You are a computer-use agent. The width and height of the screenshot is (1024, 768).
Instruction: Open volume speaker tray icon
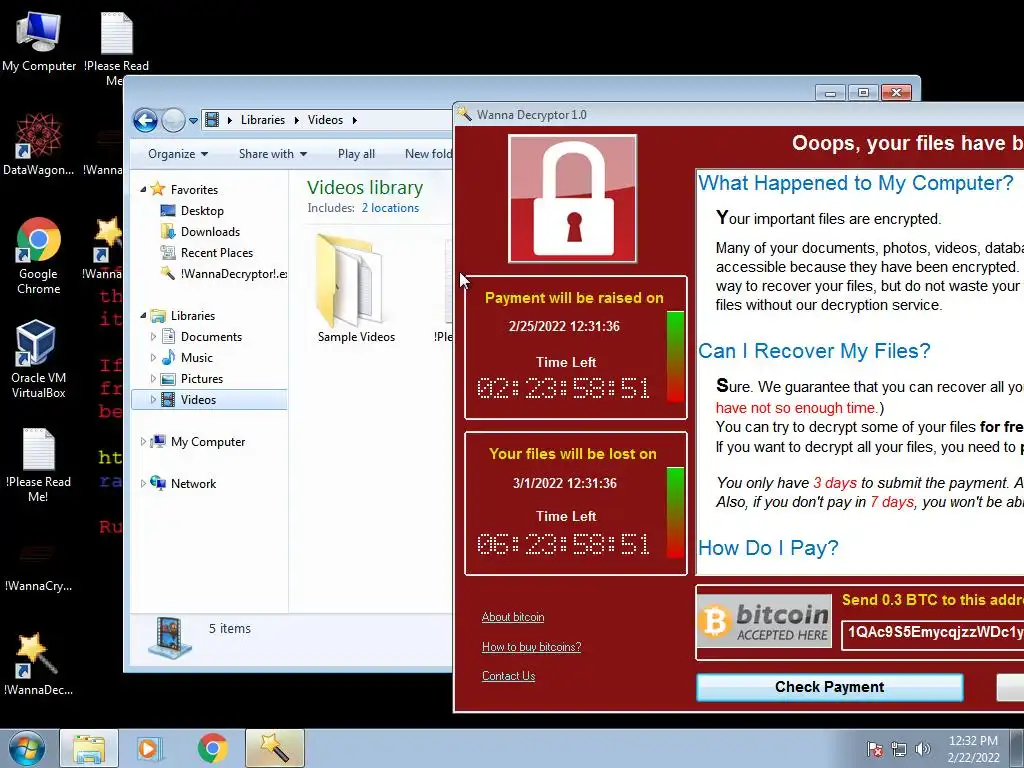(x=923, y=749)
